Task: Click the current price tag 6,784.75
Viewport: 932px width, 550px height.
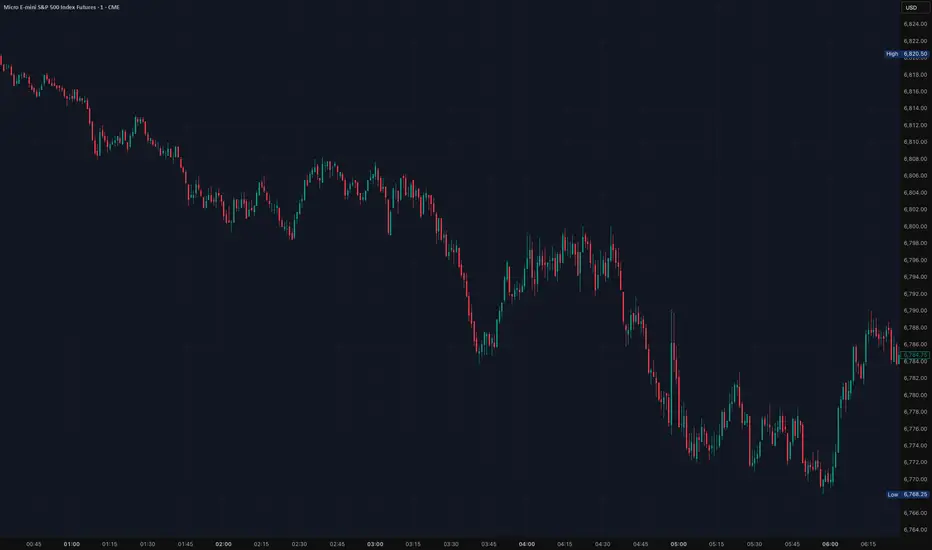Action: pos(915,355)
